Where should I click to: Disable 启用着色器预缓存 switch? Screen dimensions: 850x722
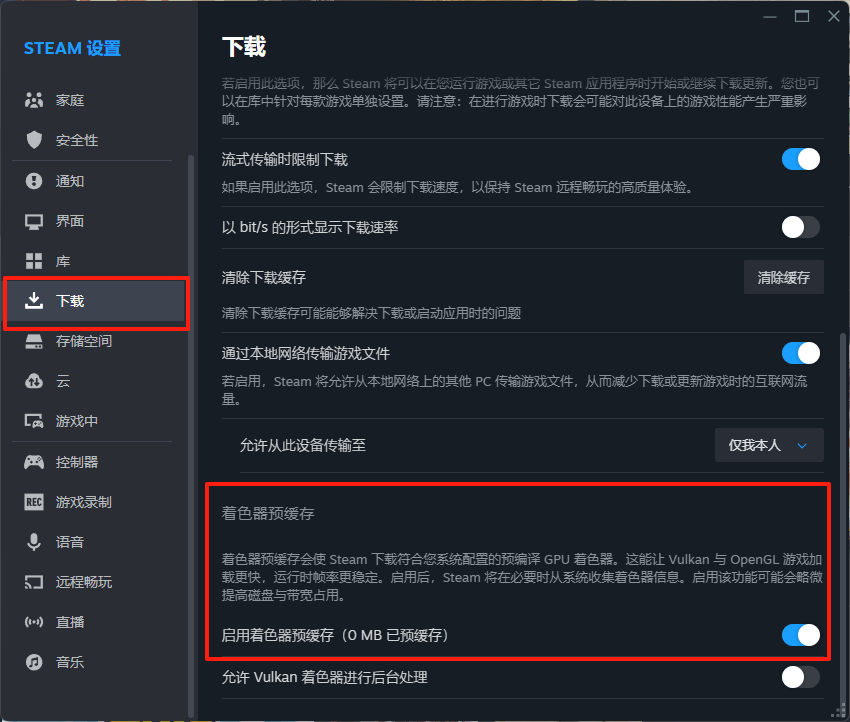tap(800, 635)
